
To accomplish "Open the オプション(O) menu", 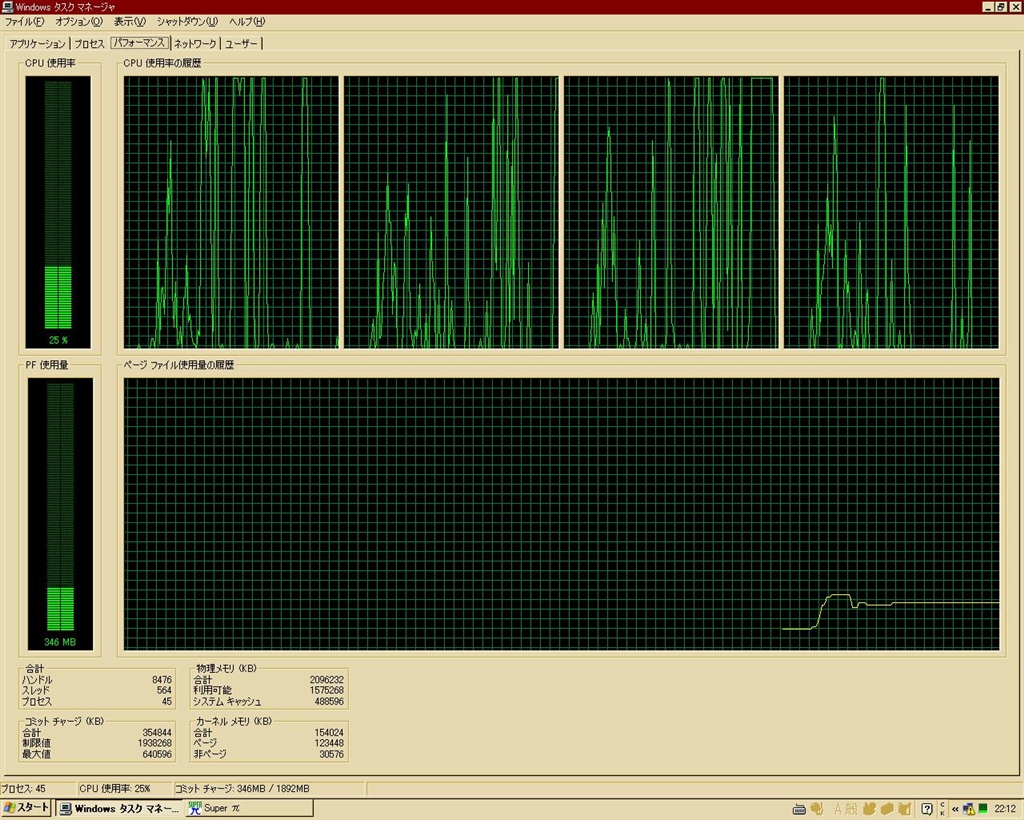I will [78, 22].
